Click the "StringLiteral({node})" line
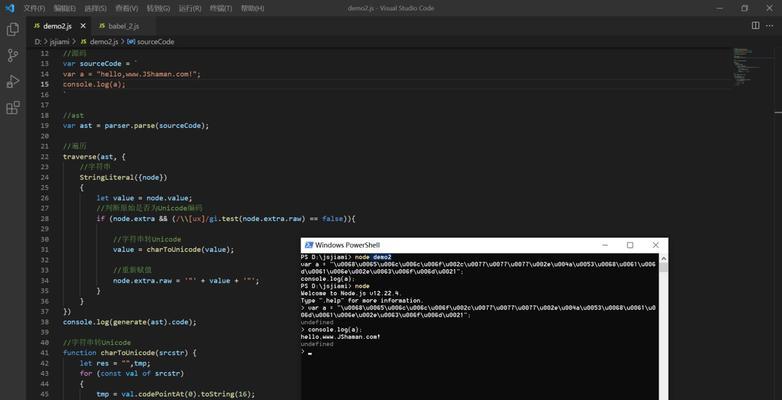The image size is (782, 400). (123, 177)
